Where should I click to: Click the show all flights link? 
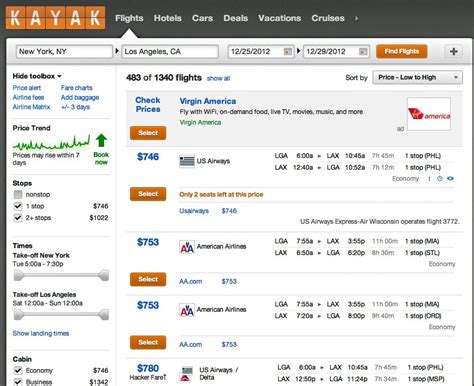pyautogui.click(x=218, y=78)
